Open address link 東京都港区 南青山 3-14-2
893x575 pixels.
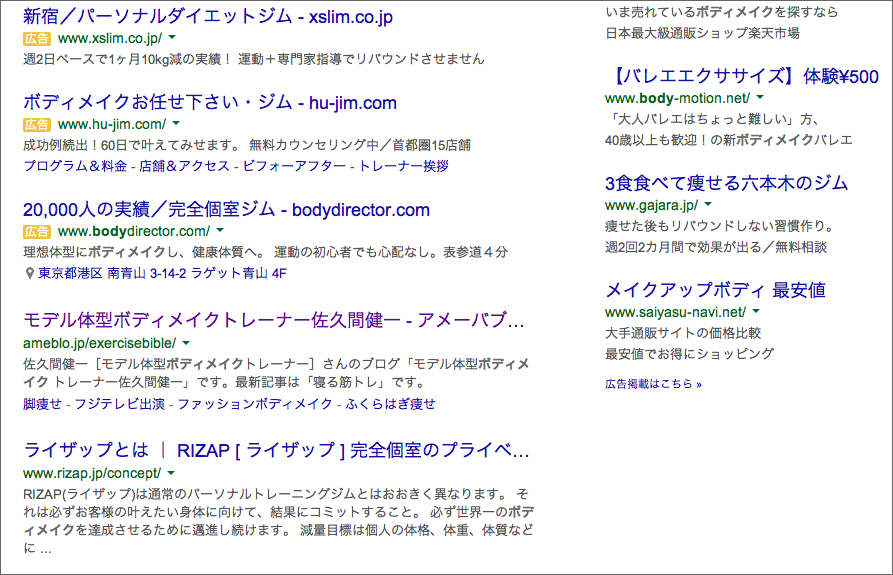tap(162, 273)
